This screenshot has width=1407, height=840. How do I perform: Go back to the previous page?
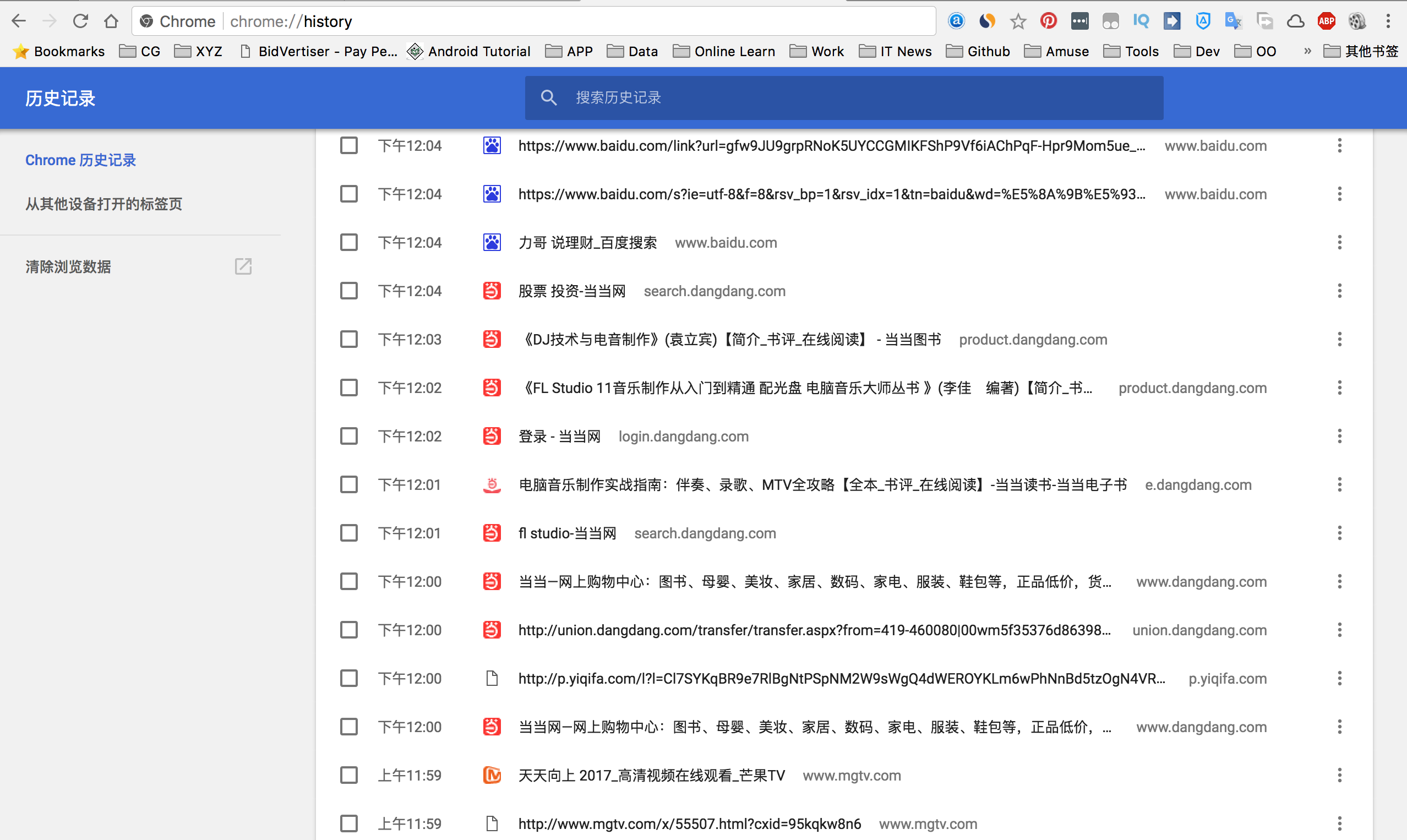[x=19, y=21]
